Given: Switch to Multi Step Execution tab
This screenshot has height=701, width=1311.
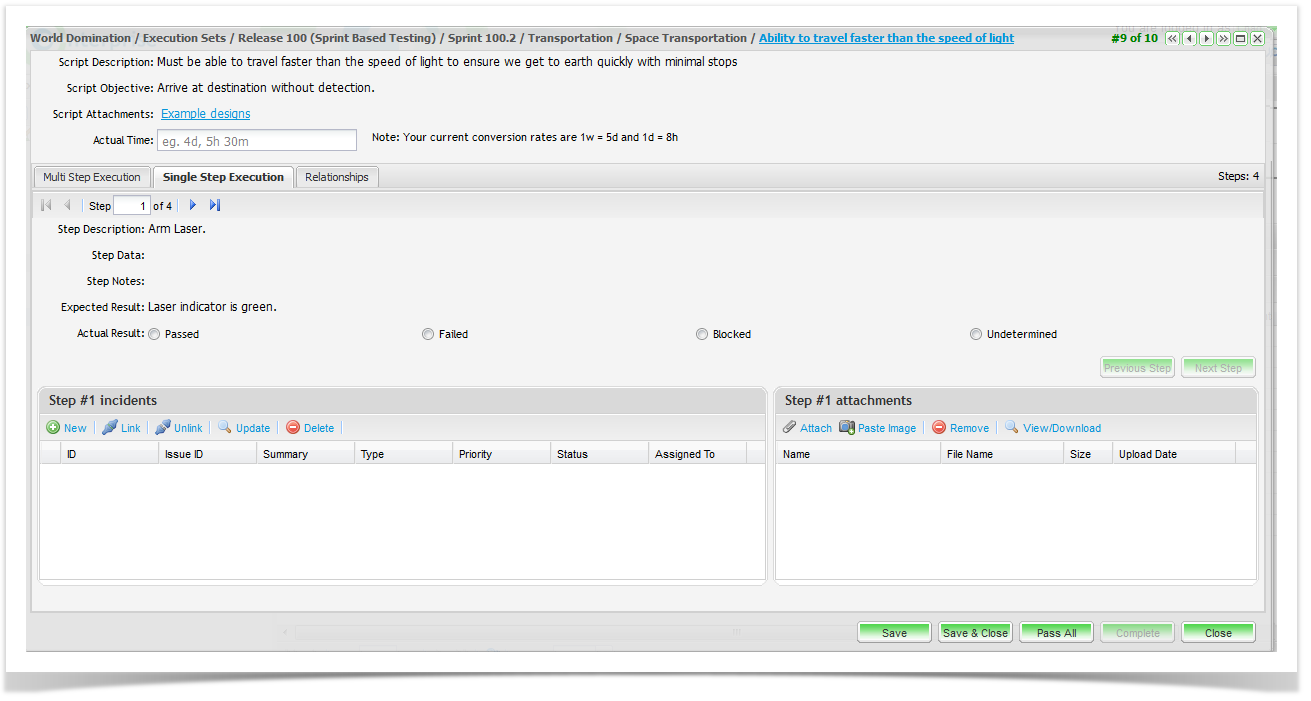Looking at the screenshot, I should tap(92, 177).
